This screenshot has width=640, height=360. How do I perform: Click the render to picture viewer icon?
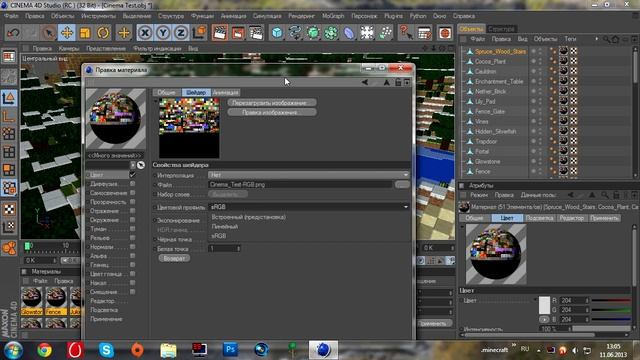[x=238, y=33]
